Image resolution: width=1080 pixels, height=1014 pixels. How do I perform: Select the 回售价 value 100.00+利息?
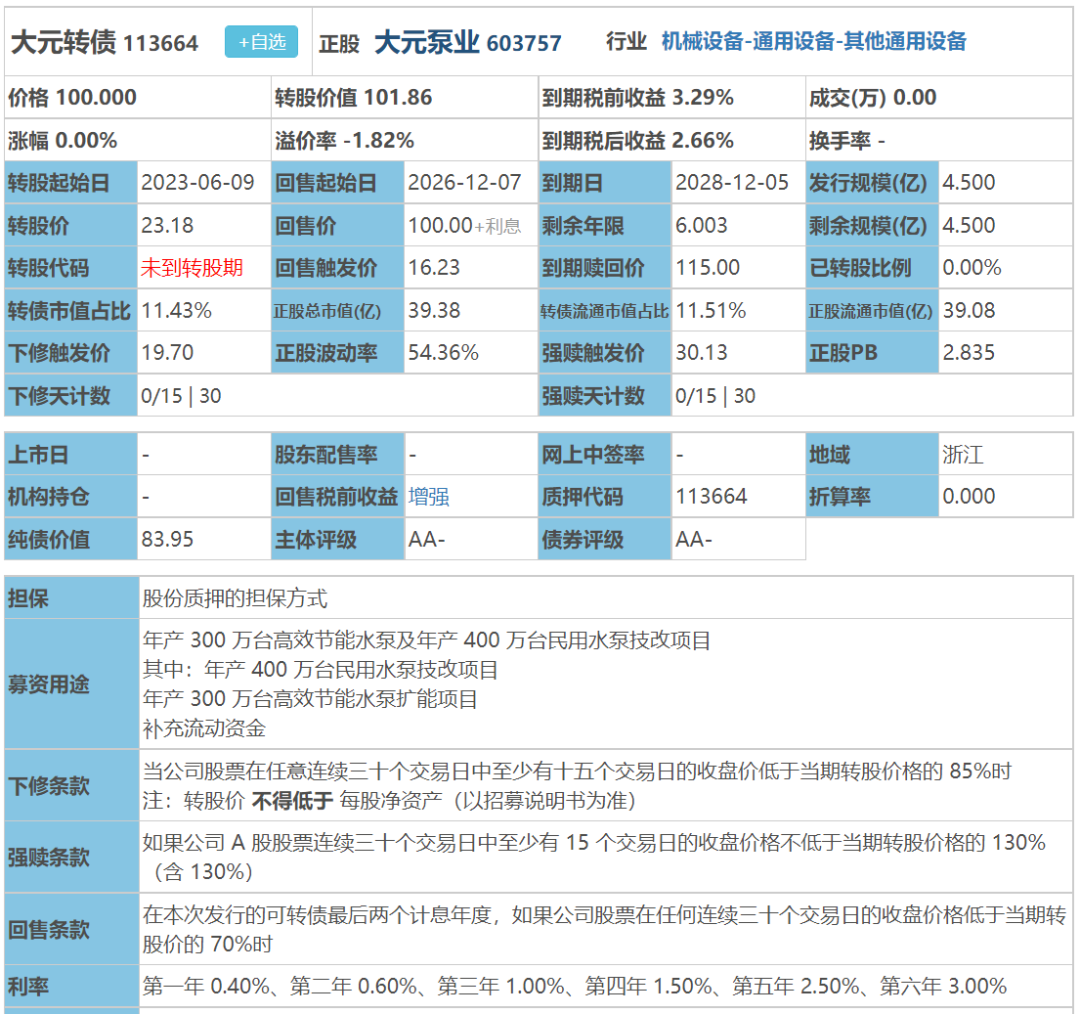(465, 225)
